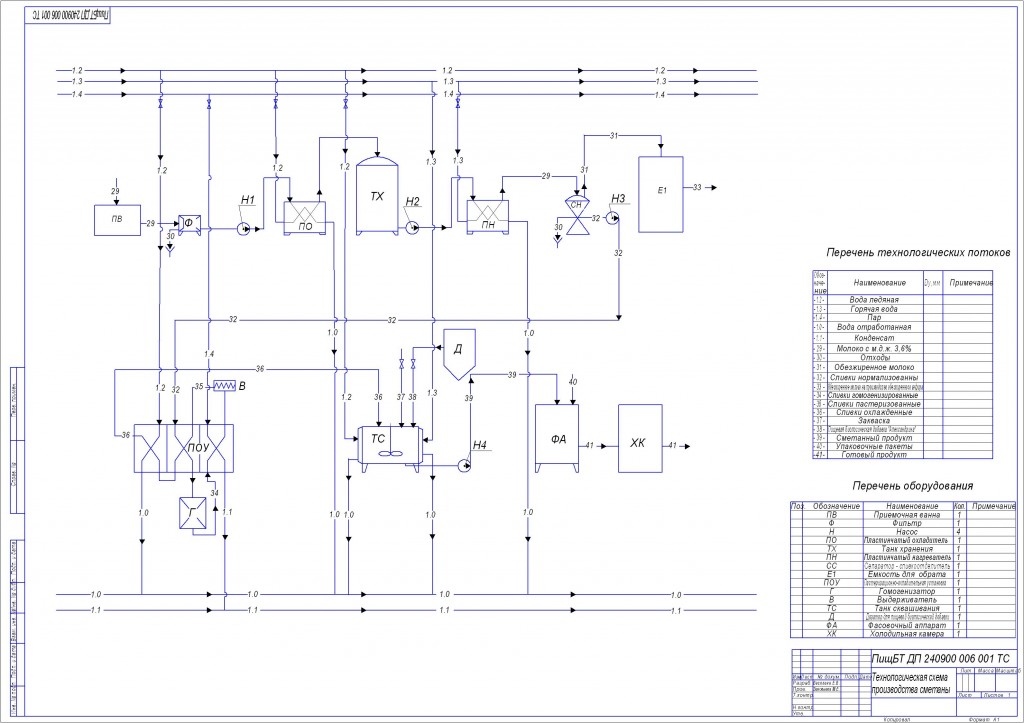Screen dimensions: 1024x723
Task: Select the Г homogenizer square symbol
Action: click(193, 513)
